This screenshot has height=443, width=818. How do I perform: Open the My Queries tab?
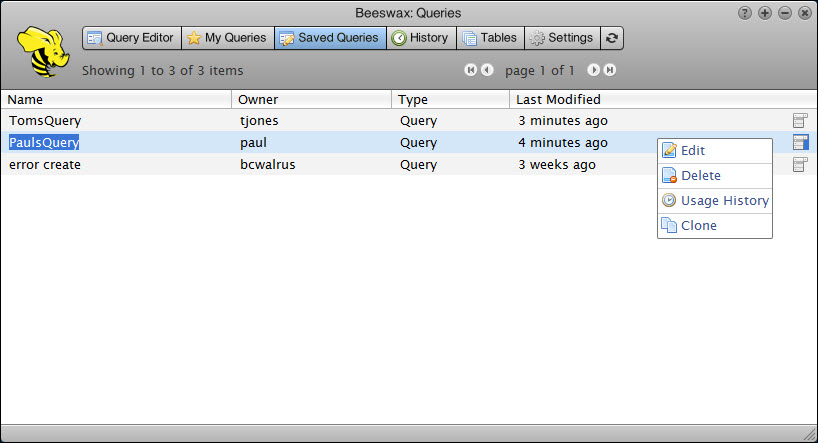(x=227, y=38)
